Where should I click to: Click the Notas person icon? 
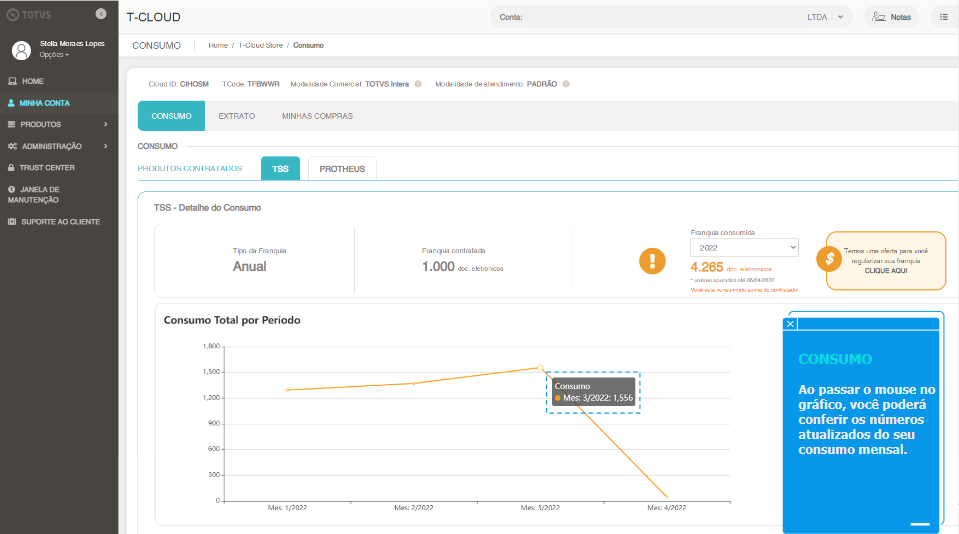tap(878, 17)
